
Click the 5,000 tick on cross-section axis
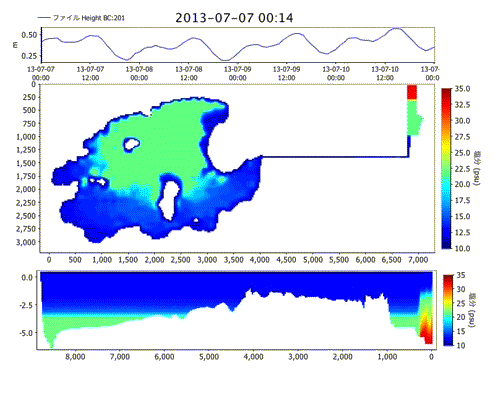click(x=209, y=357)
